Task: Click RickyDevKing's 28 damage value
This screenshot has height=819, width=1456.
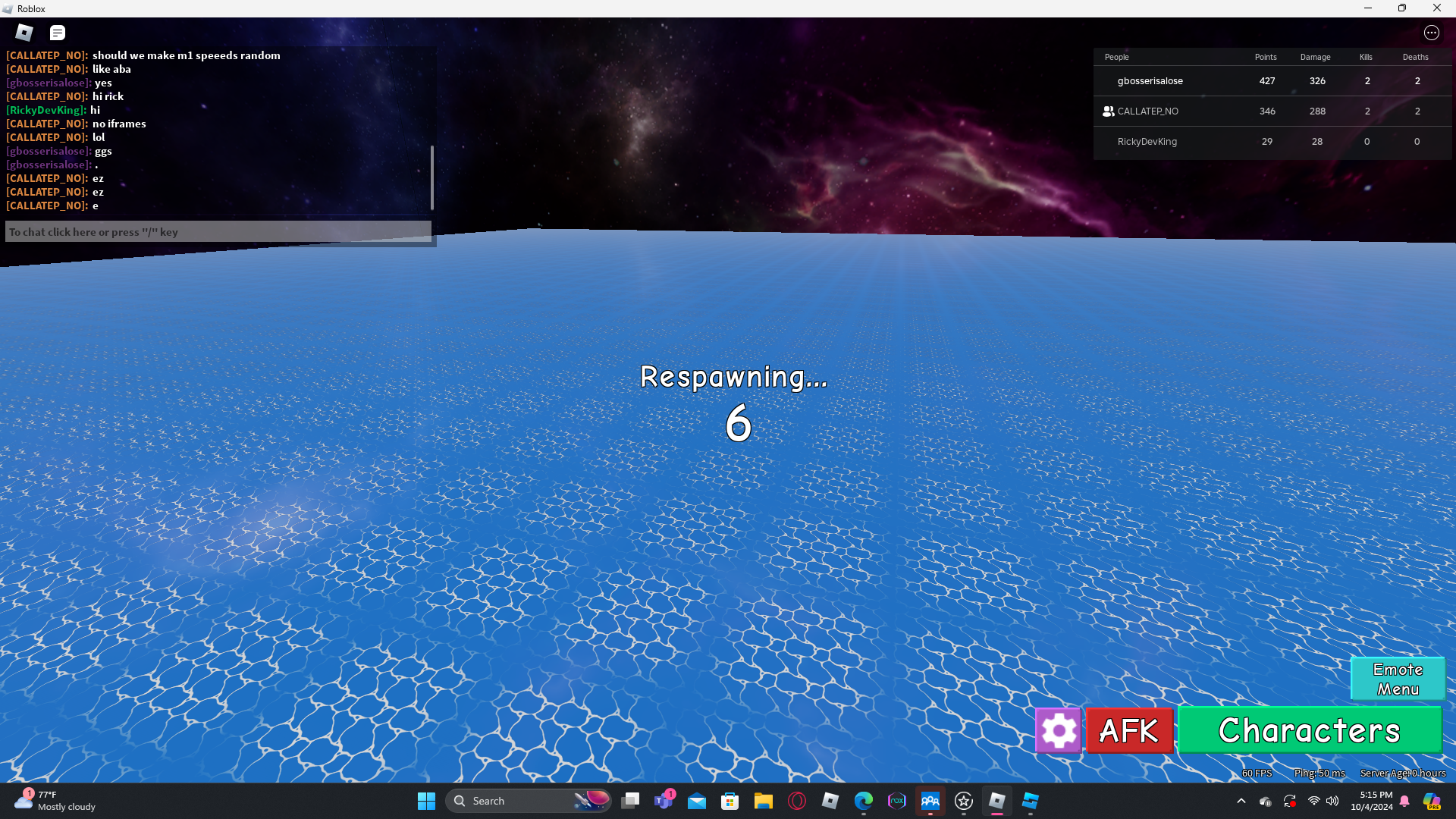Action: (1317, 142)
